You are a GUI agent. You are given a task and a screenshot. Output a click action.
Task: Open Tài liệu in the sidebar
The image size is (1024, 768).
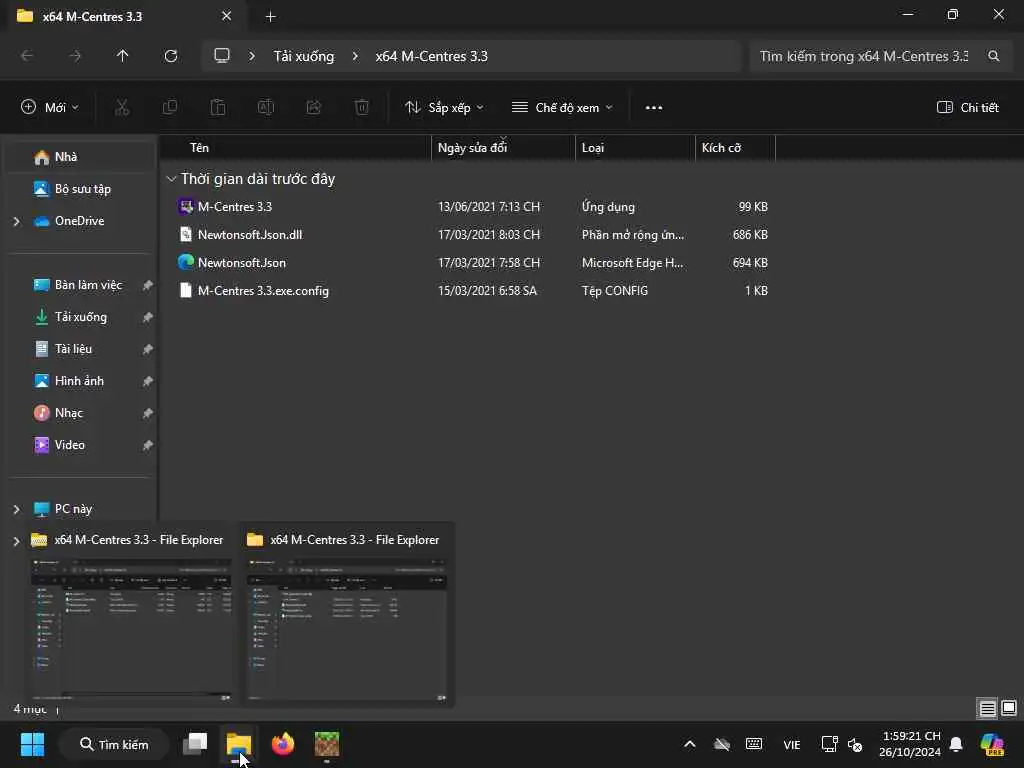click(81, 349)
